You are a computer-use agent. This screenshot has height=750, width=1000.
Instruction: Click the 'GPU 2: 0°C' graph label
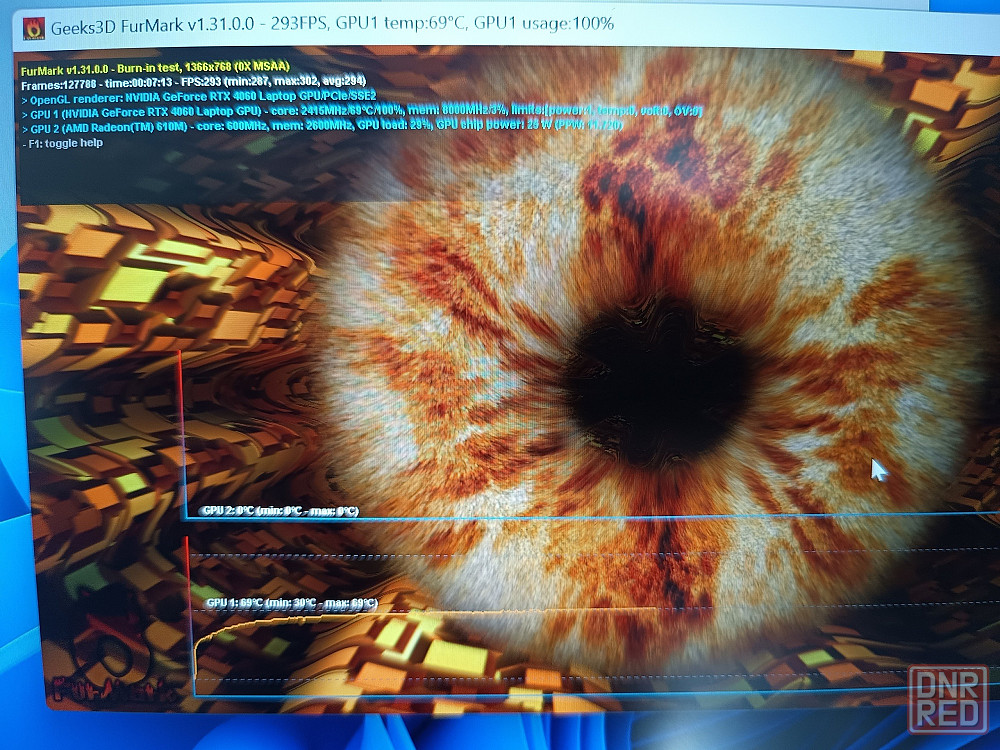280,511
